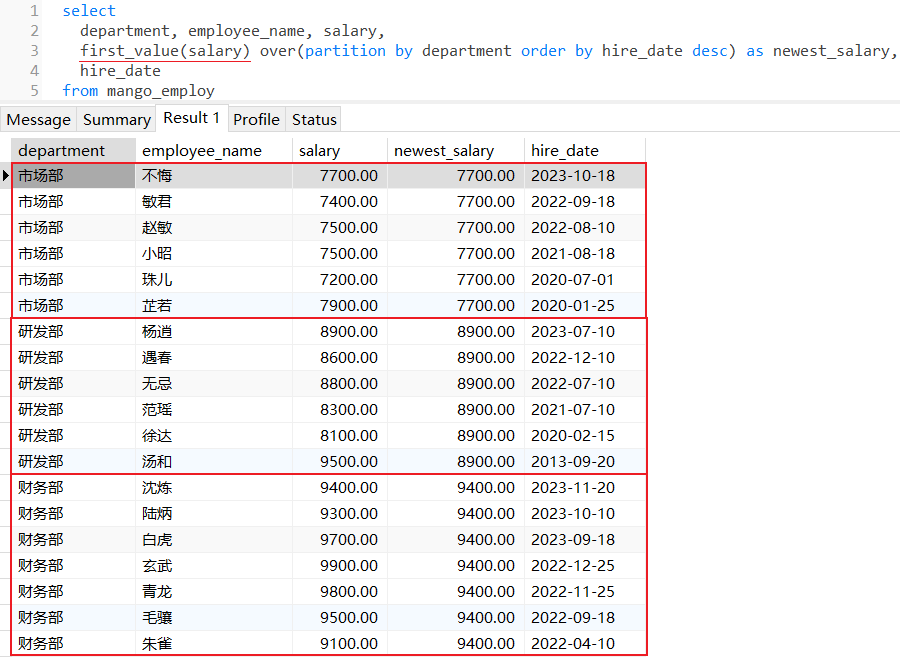The width and height of the screenshot is (900, 657).
Task: Click first_value(salary) in the SQL editor
Action: 165,51
